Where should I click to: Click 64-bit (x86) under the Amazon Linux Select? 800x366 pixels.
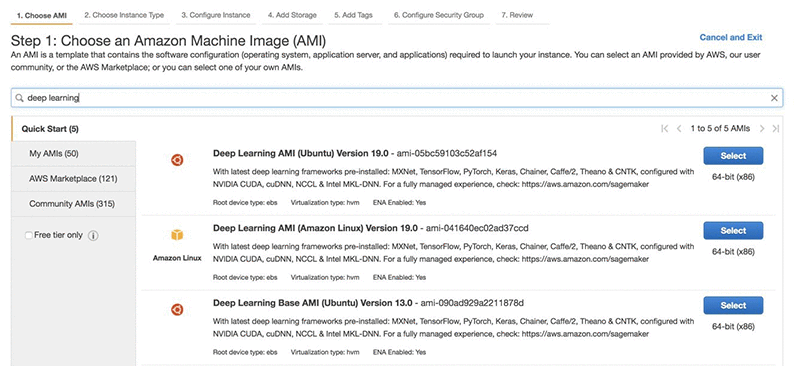(x=733, y=252)
